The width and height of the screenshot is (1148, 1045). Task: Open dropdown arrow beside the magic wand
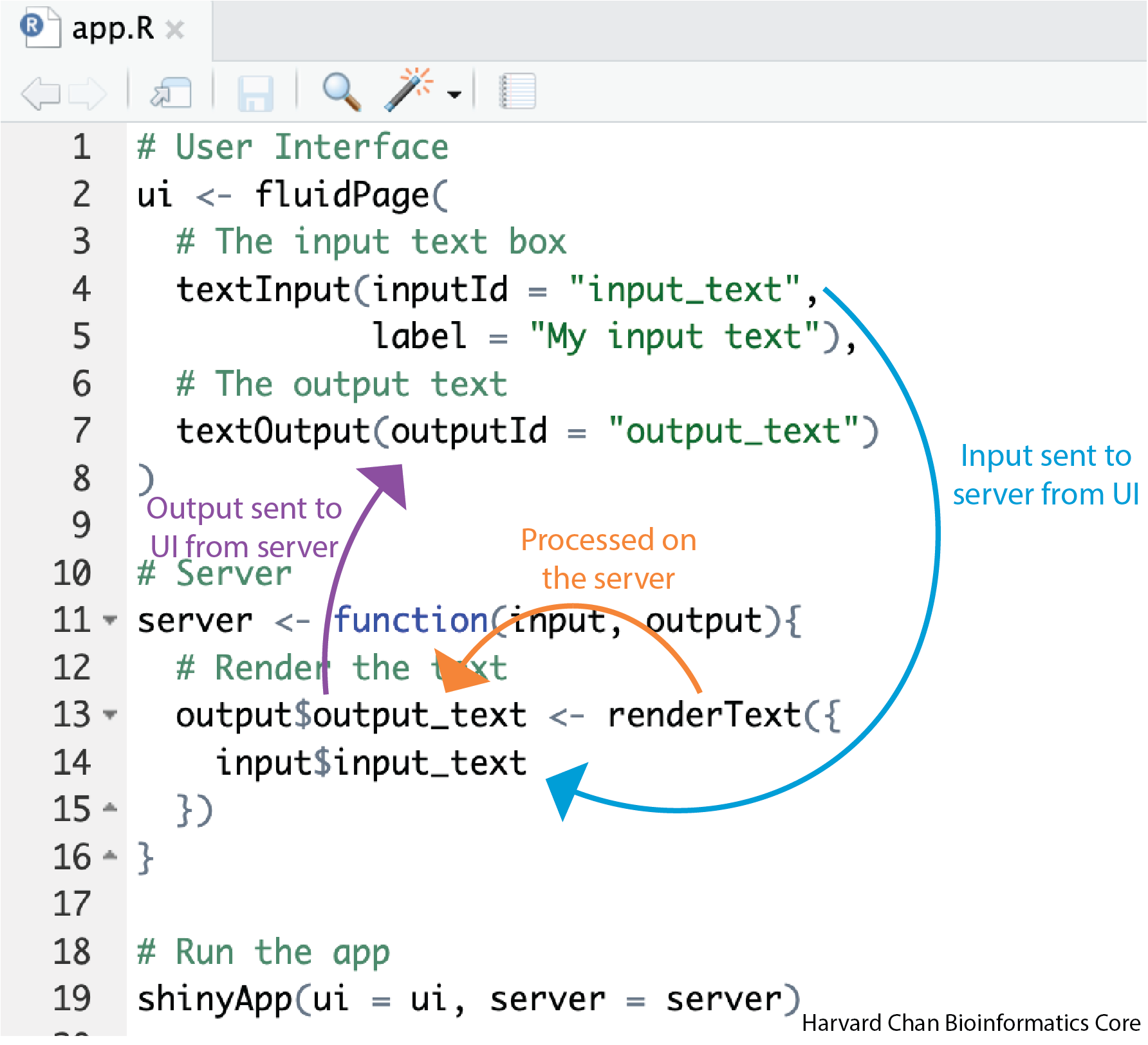[454, 95]
